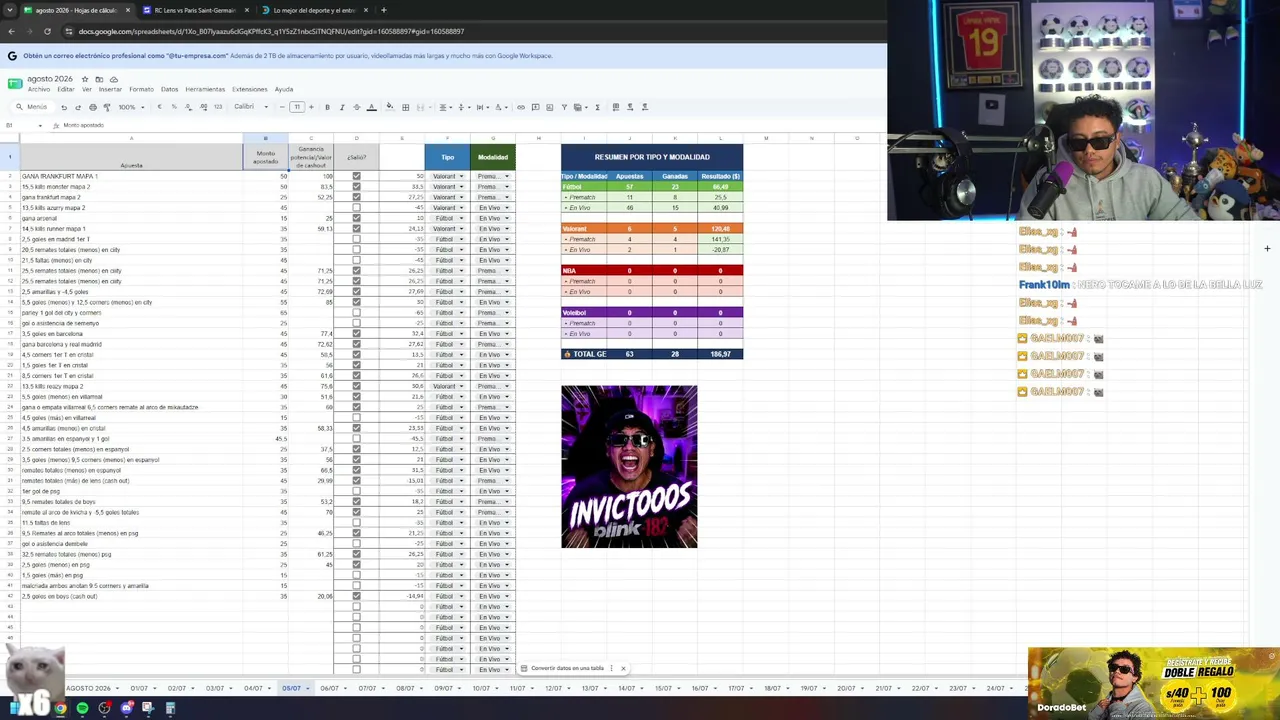Image resolution: width=1280 pixels, height=720 pixels.
Task: Go back in Chrome
Action: [11, 31]
